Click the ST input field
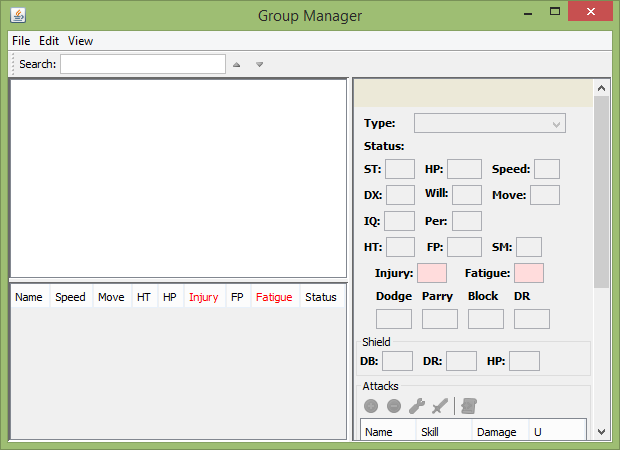This screenshot has height=450, width=620. click(x=400, y=169)
